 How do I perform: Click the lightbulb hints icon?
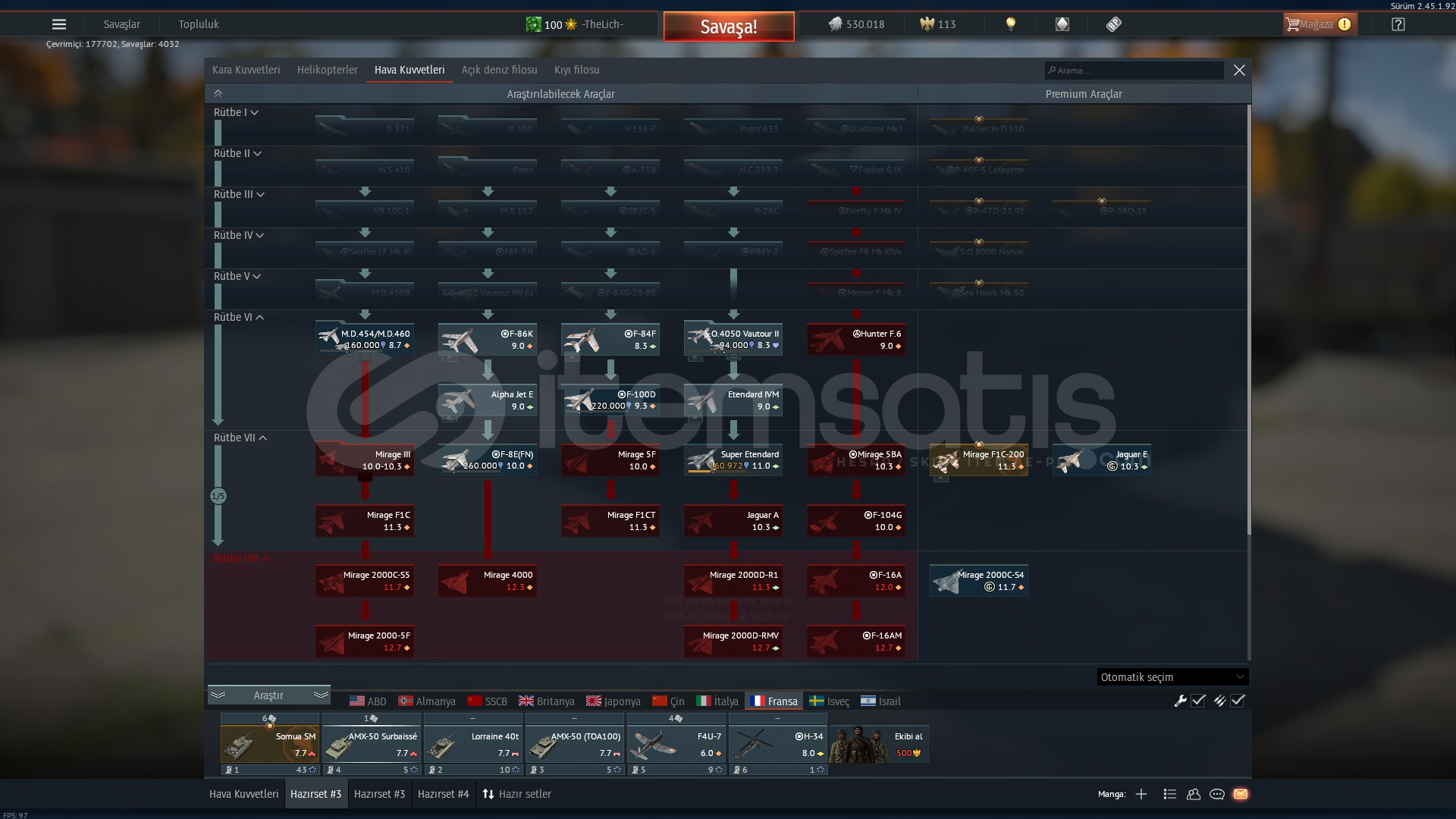click(x=1010, y=24)
